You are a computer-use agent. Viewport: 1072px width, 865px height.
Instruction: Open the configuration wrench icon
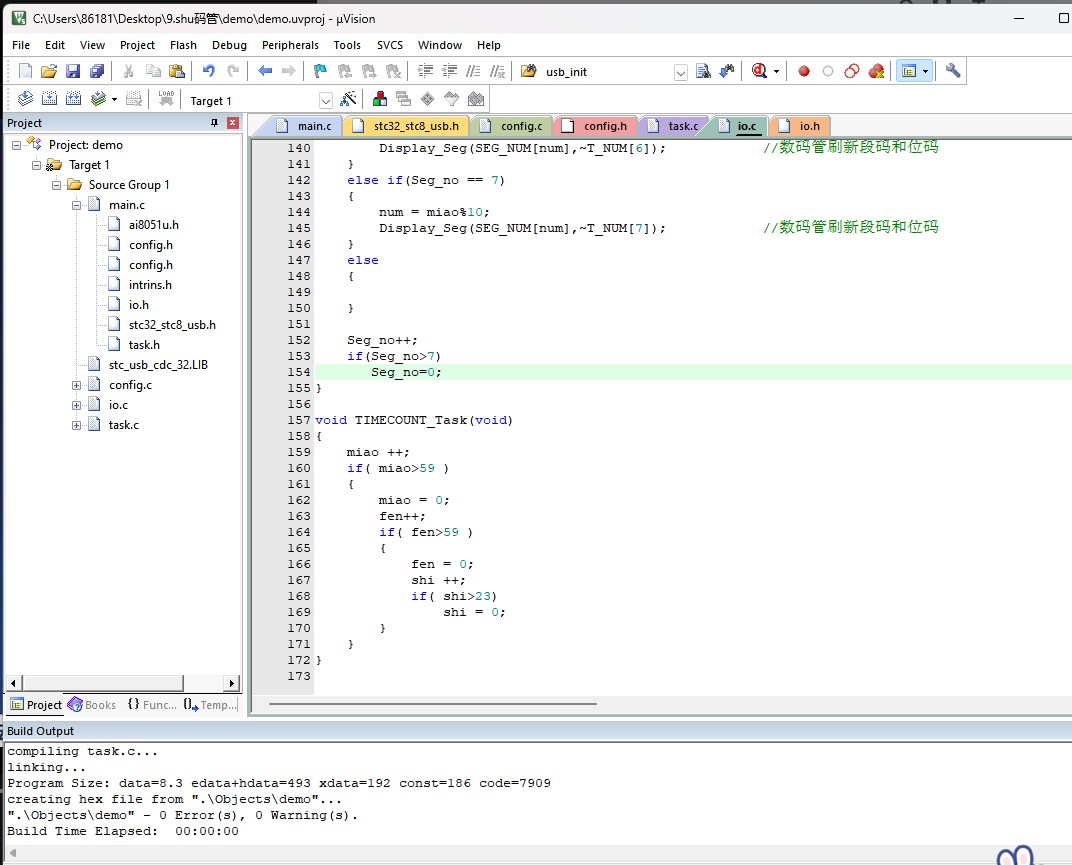pos(952,71)
